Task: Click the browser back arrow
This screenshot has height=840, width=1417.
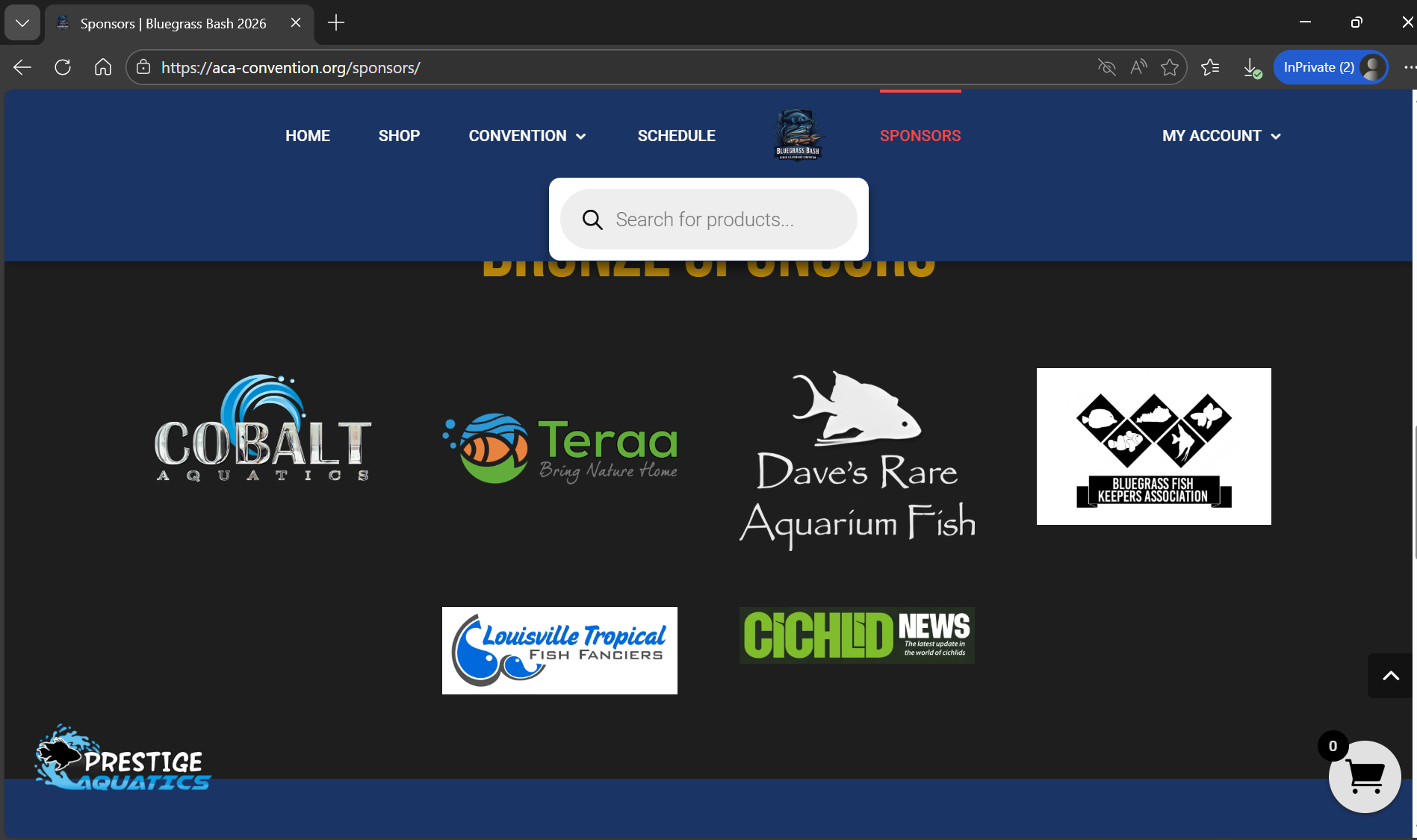Action: 22,67
